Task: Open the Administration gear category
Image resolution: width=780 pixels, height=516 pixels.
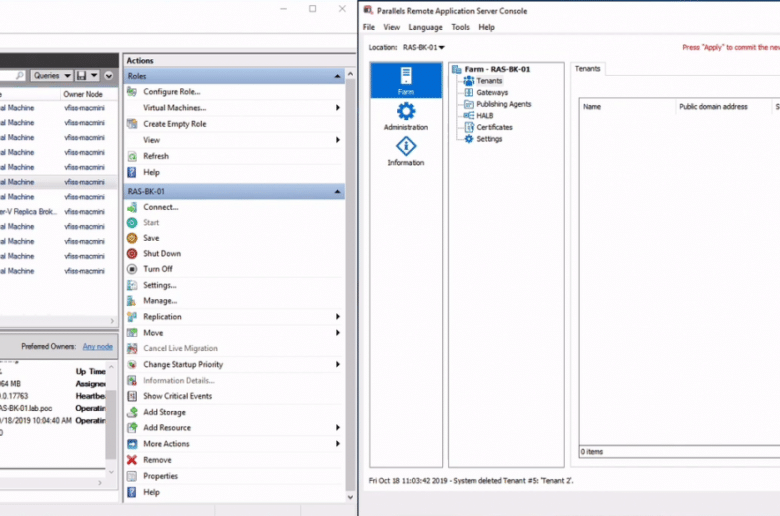Action: [x=406, y=116]
